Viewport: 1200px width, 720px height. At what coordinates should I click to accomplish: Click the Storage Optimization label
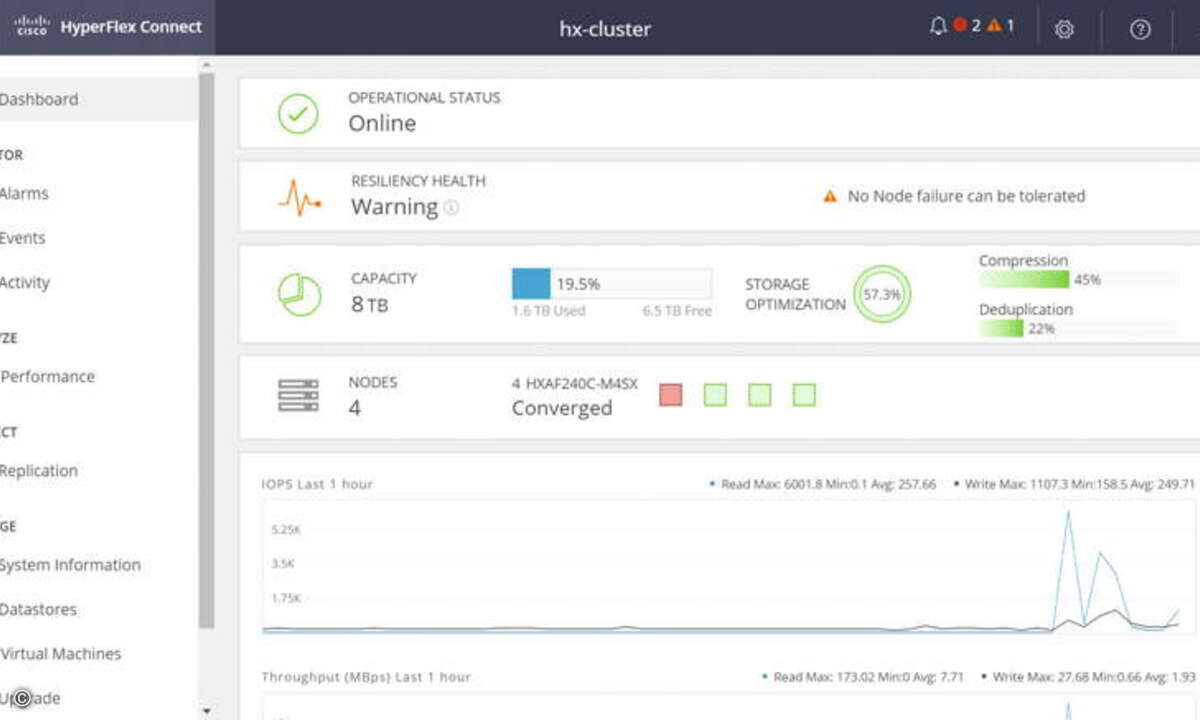coord(796,294)
